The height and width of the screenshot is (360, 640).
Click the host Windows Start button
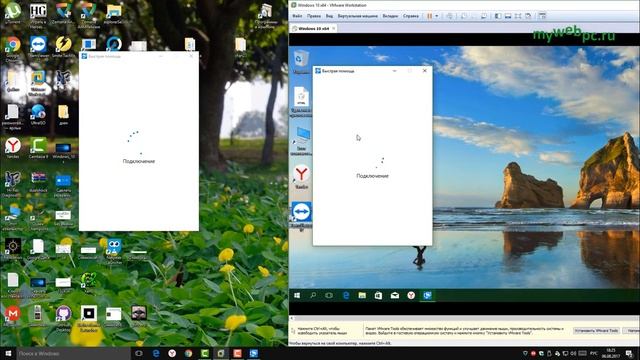coord(8,353)
